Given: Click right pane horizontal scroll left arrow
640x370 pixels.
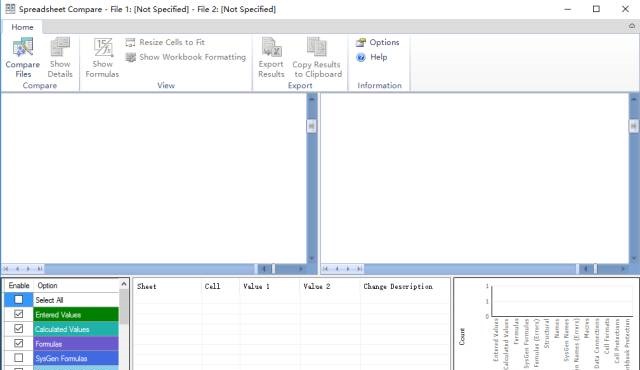Looking at the screenshot, I should coord(586,269).
